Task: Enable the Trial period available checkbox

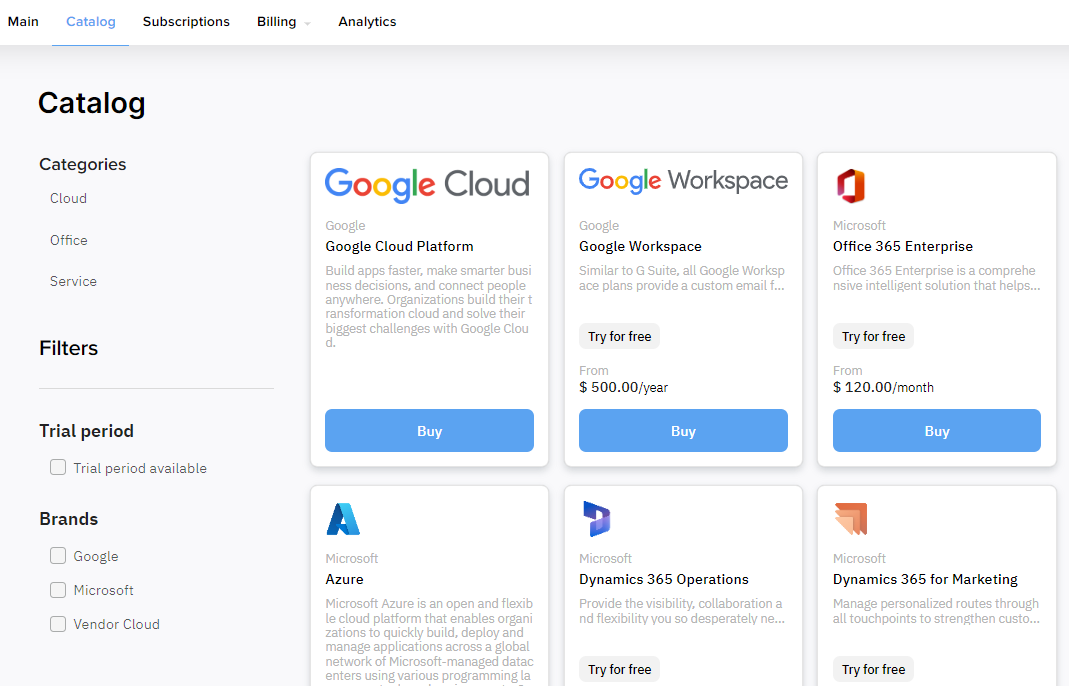Action: [x=58, y=467]
